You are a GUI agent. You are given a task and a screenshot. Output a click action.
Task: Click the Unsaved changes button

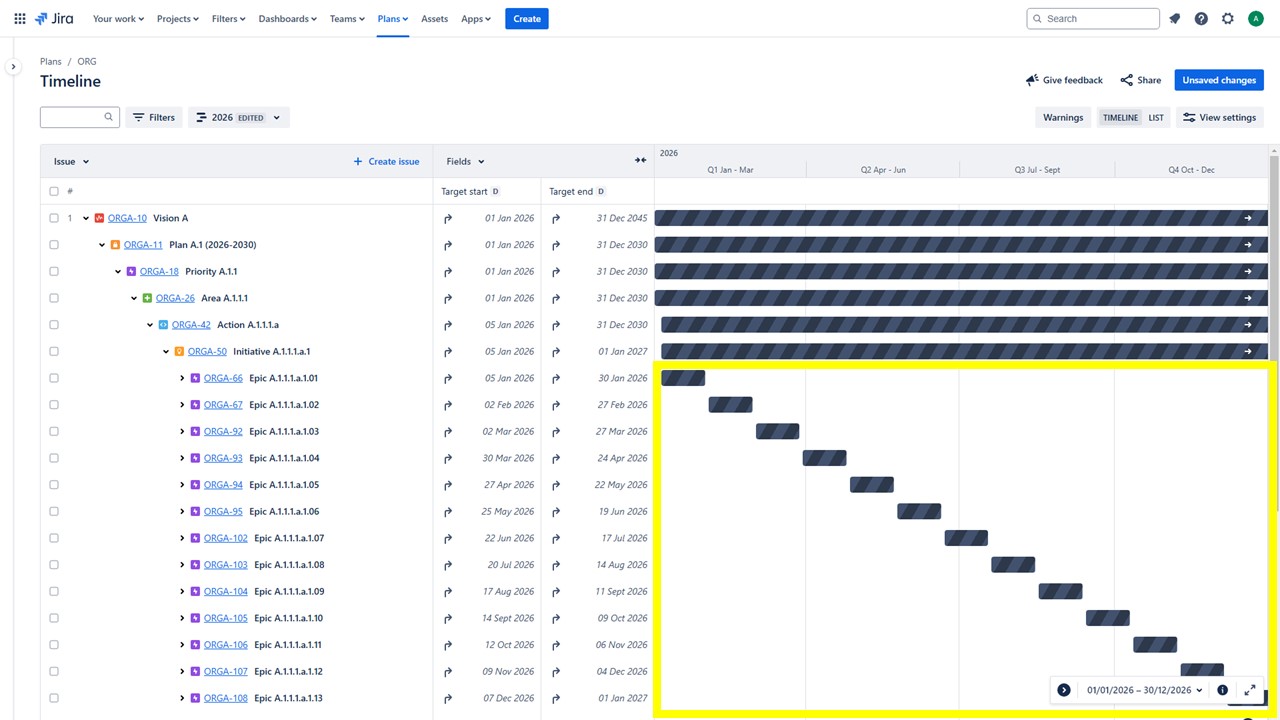pos(1219,80)
